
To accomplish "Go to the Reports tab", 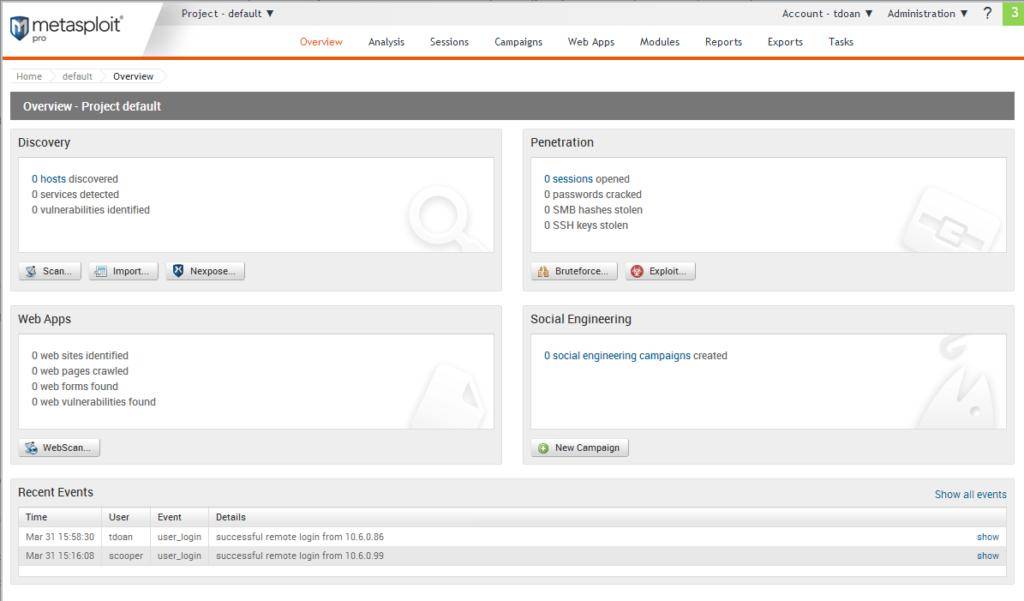I will [723, 42].
